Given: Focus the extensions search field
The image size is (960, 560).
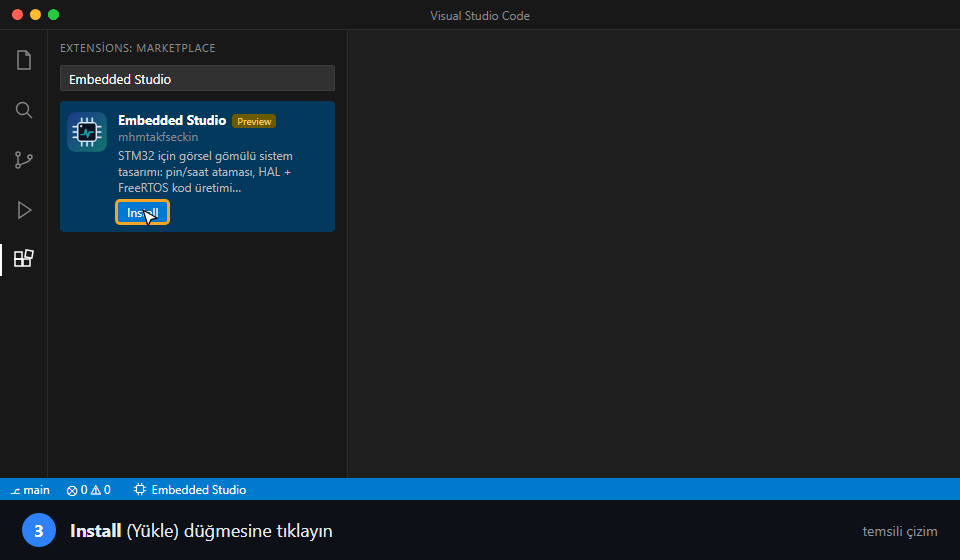Looking at the screenshot, I should tap(197, 79).
